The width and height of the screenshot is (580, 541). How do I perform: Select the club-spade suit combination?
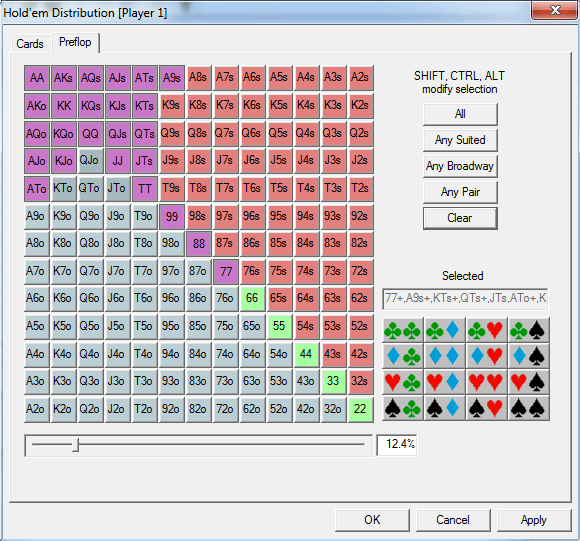click(529, 330)
